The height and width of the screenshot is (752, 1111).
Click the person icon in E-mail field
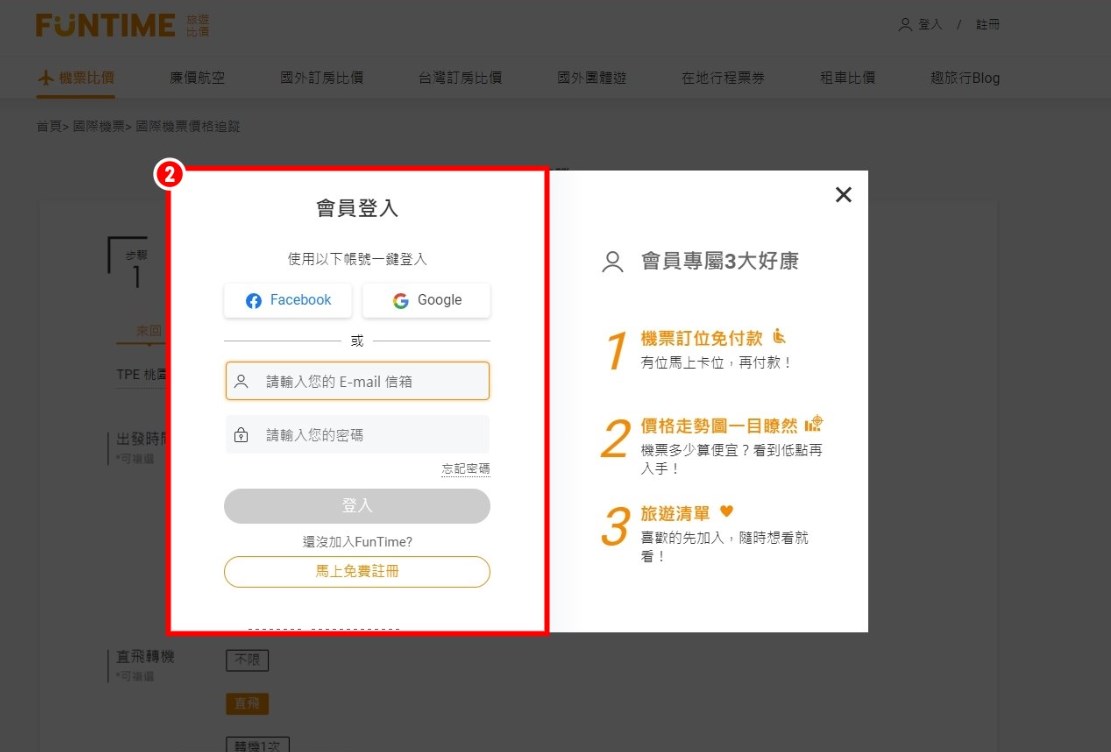241,381
